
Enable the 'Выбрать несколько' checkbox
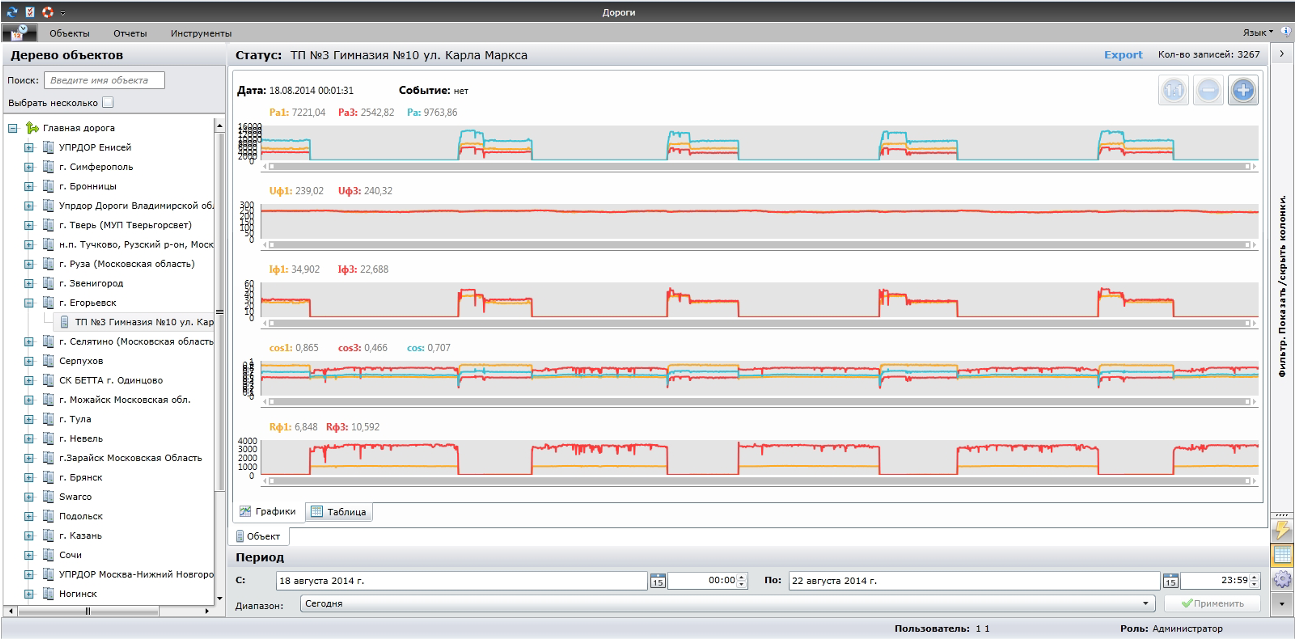coord(108,102)
